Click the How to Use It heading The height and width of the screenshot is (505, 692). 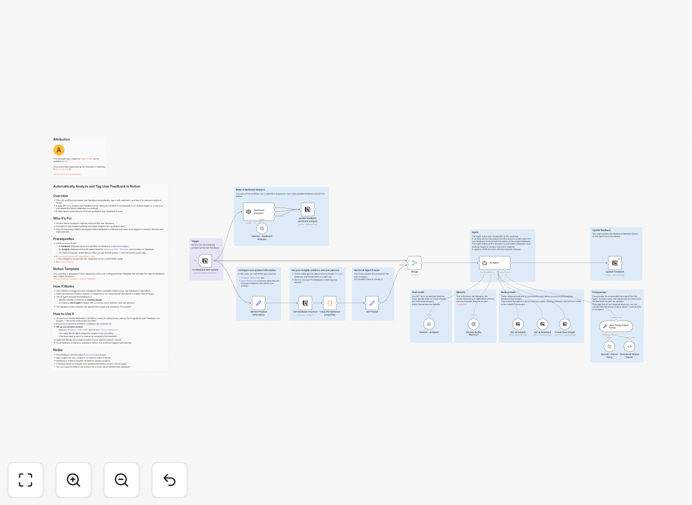pyautogui.click(x=64, y=313)
